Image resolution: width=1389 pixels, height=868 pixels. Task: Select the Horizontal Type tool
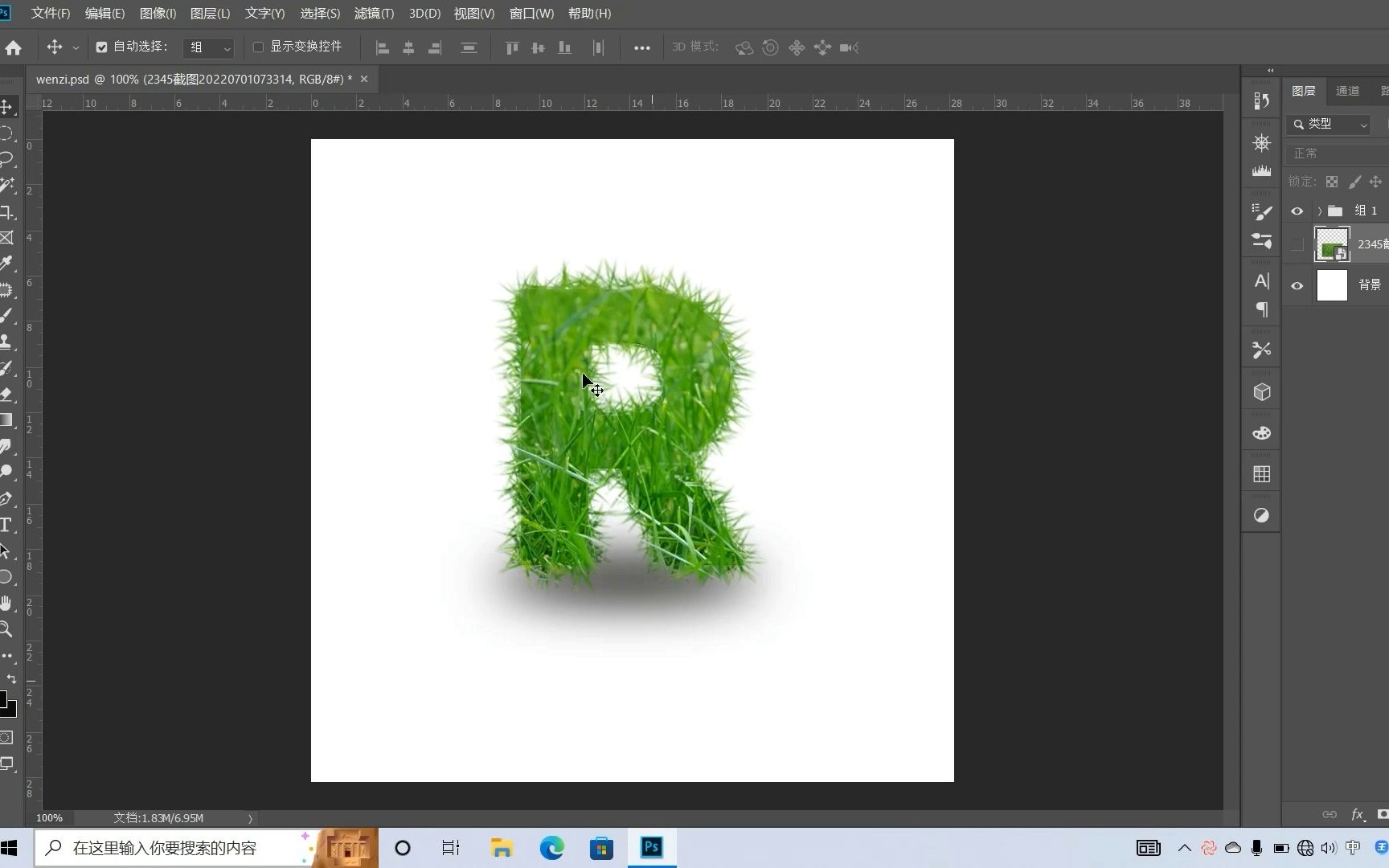point(9,526)
